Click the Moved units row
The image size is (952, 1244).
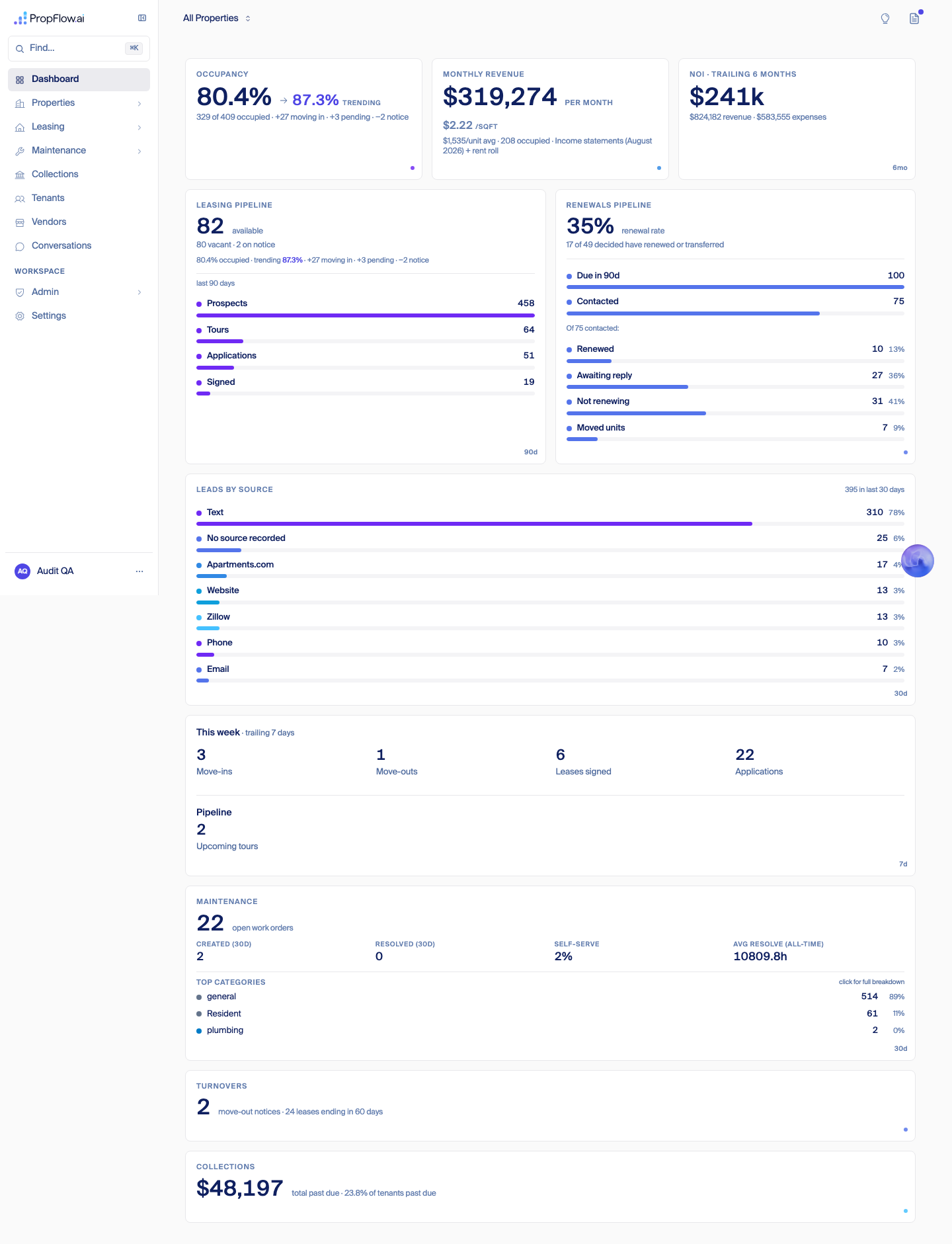[x=735, y=433]
